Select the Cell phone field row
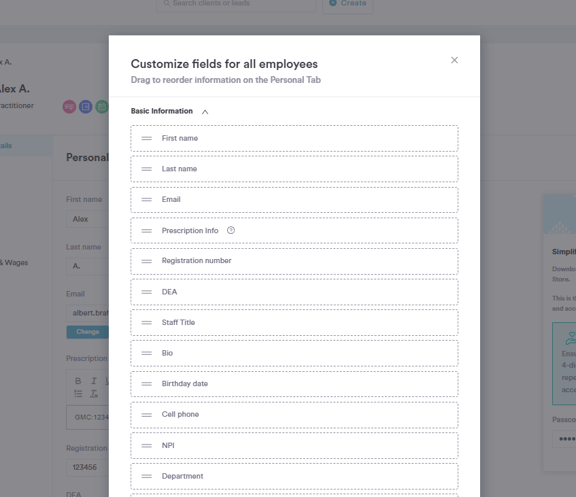The image size is (576, 497). pyautogui.click(x=294, y=415)
